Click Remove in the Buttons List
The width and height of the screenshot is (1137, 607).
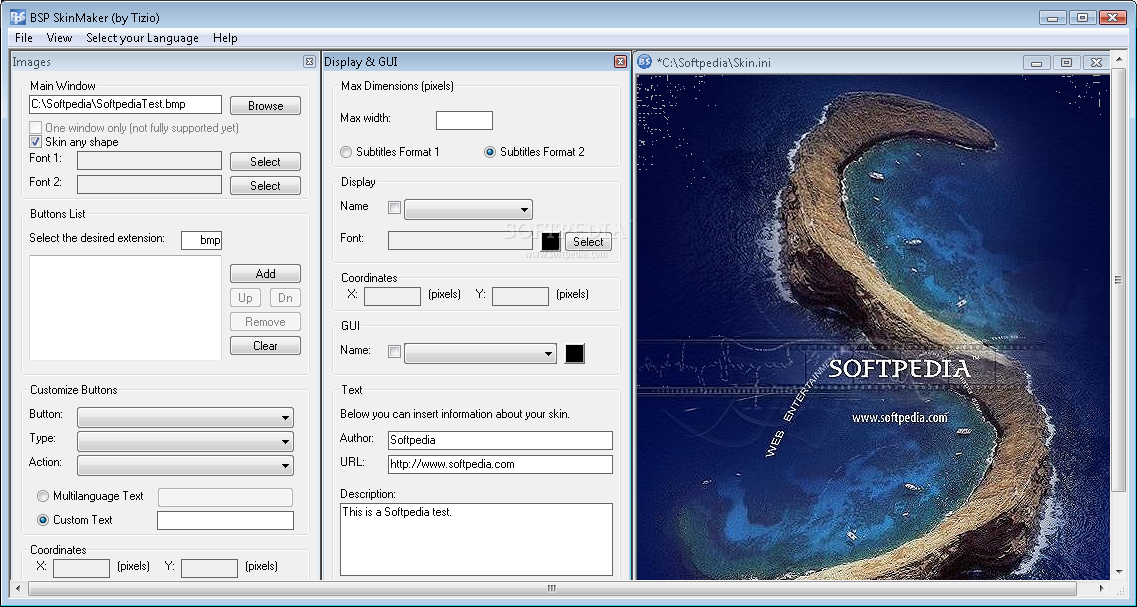pyautogui.click(x=265, y=322)
